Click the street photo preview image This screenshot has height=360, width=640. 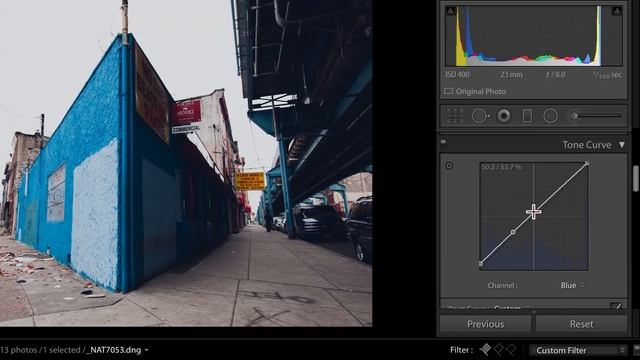(x=186, y=163)
